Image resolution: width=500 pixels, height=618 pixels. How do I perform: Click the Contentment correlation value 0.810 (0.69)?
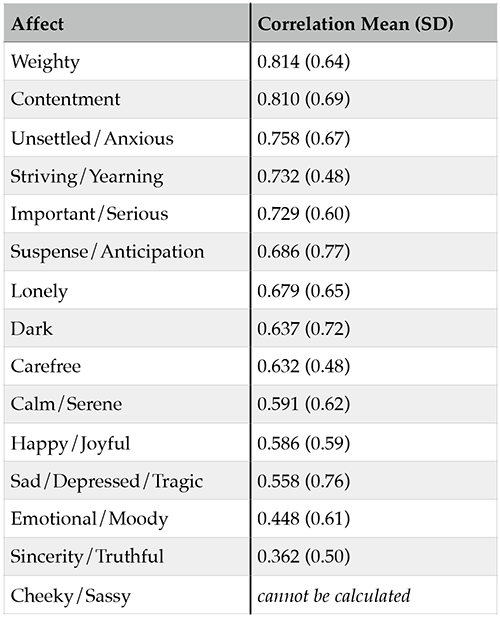click(x=303, y=99)
